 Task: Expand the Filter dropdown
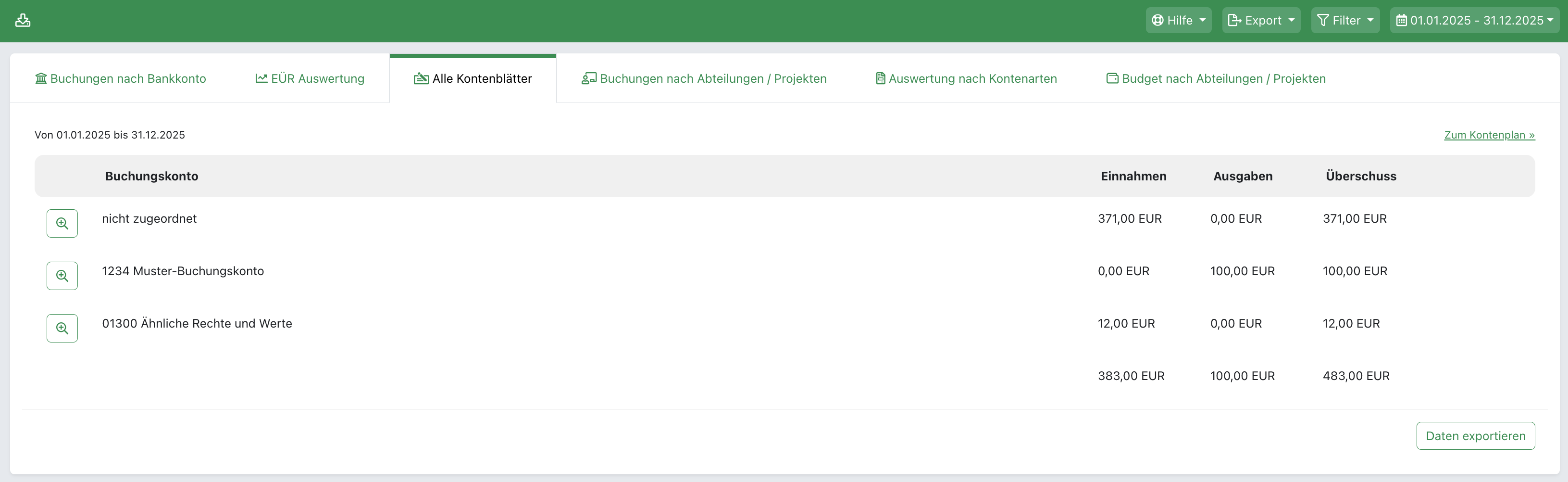pyautogui.click(x=1344, y=20)
